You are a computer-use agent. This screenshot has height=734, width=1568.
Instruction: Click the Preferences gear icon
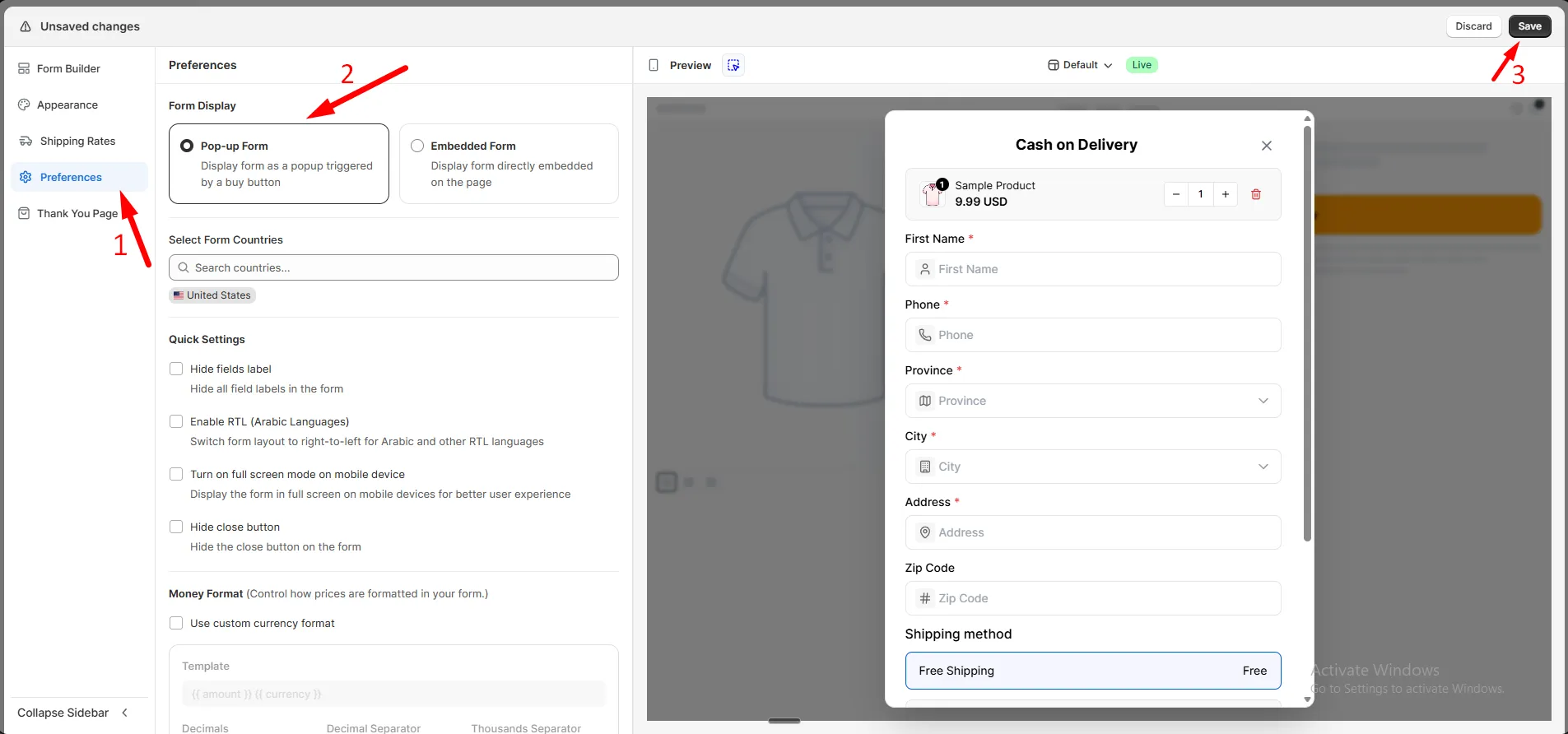(26, 177)
